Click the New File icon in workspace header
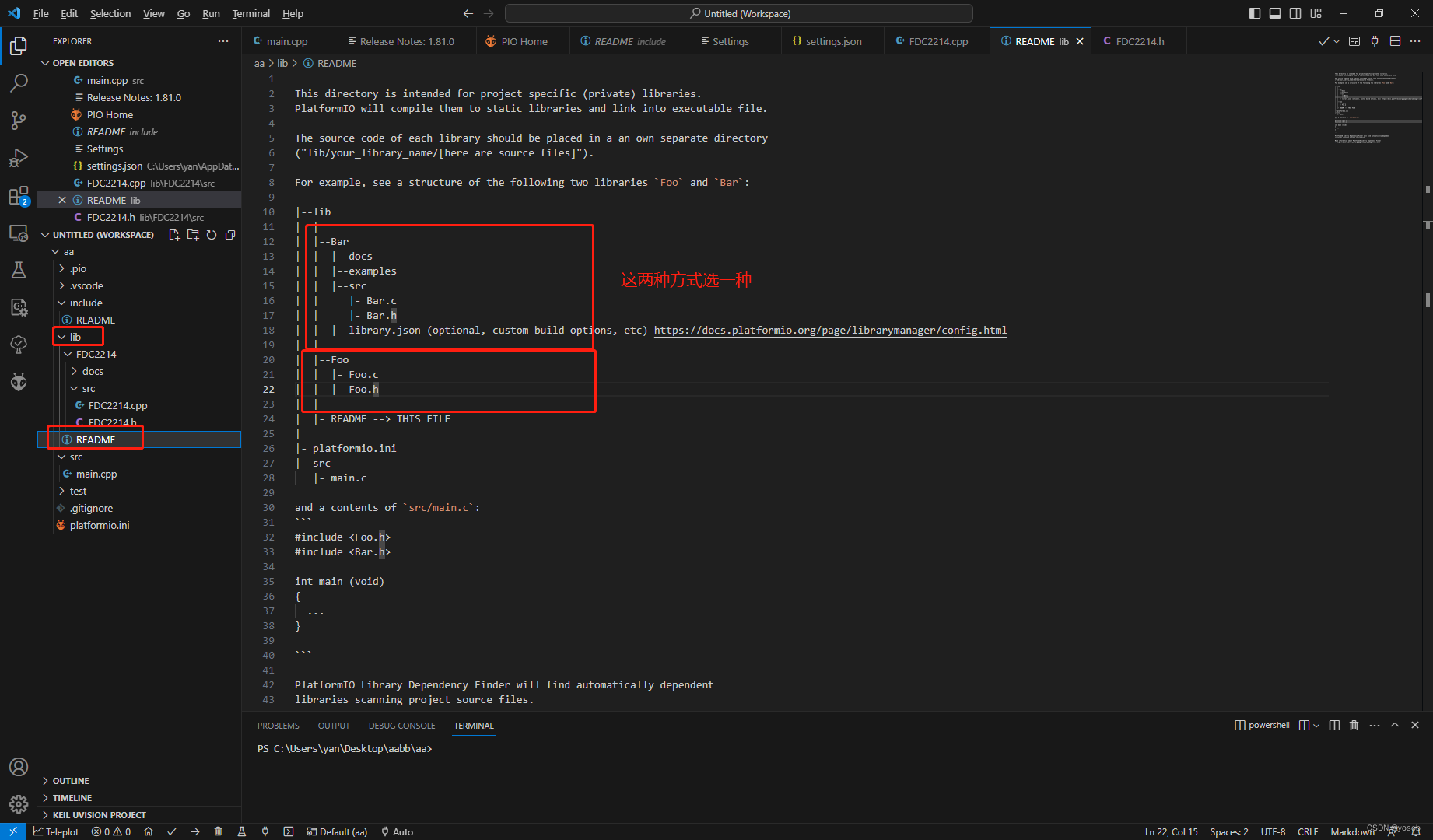1433x840 pixels. click(174, 235)
